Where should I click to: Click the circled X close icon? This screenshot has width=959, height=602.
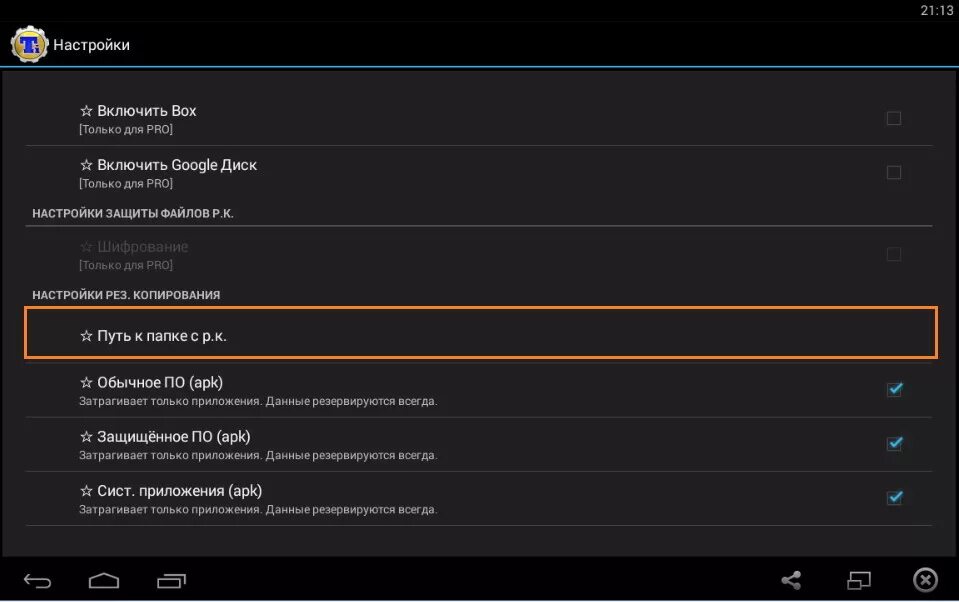coord(925,580)
